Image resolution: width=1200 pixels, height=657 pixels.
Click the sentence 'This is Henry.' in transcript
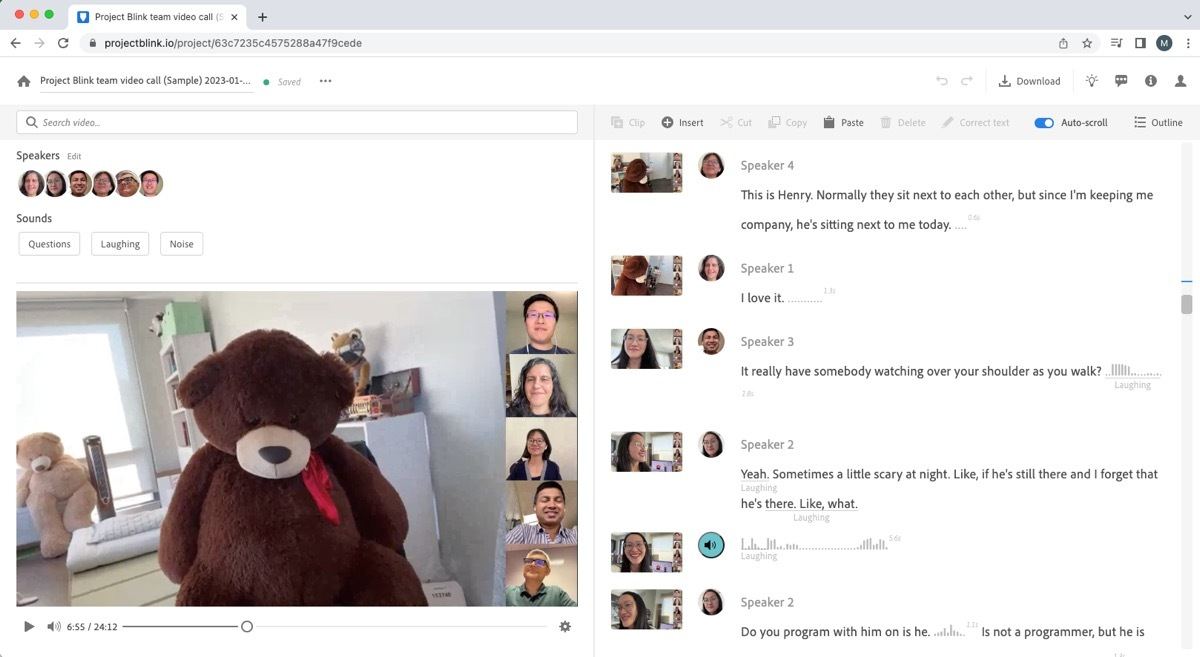pyautogui.click(x=778, y=195)
